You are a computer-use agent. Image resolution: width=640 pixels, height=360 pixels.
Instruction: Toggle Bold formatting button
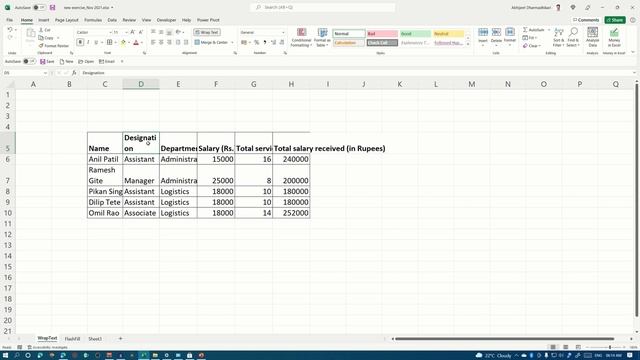(x=80, y=42)
